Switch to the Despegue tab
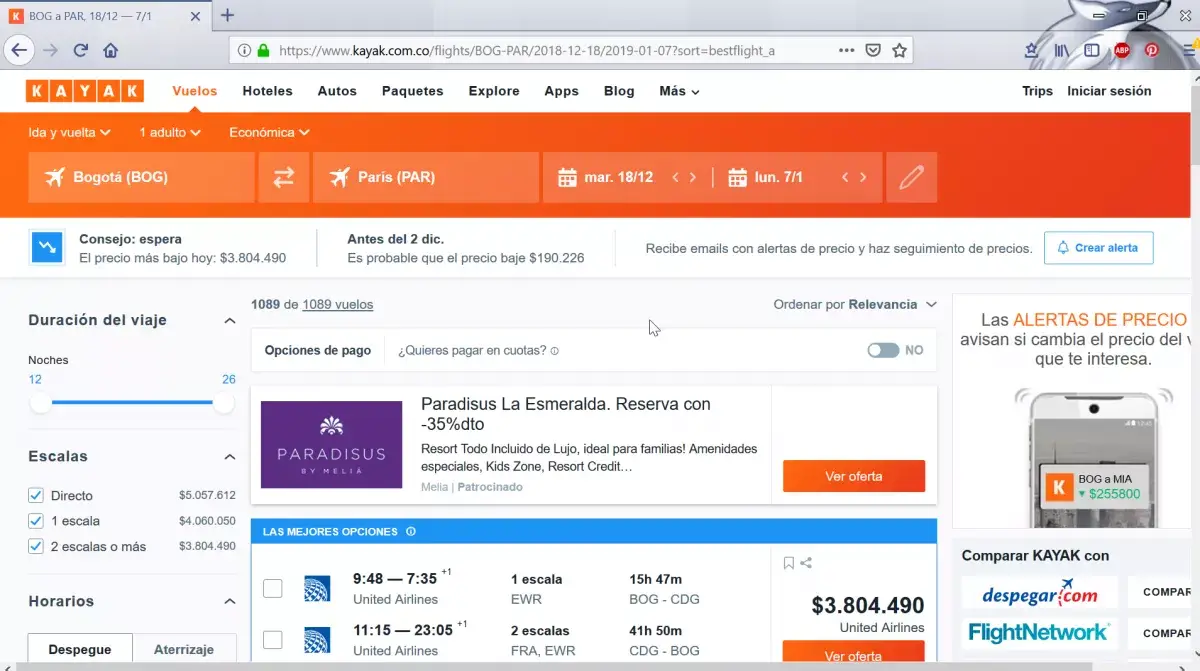The height and width of the screenshot is (671, 1200). pos(80,649)
